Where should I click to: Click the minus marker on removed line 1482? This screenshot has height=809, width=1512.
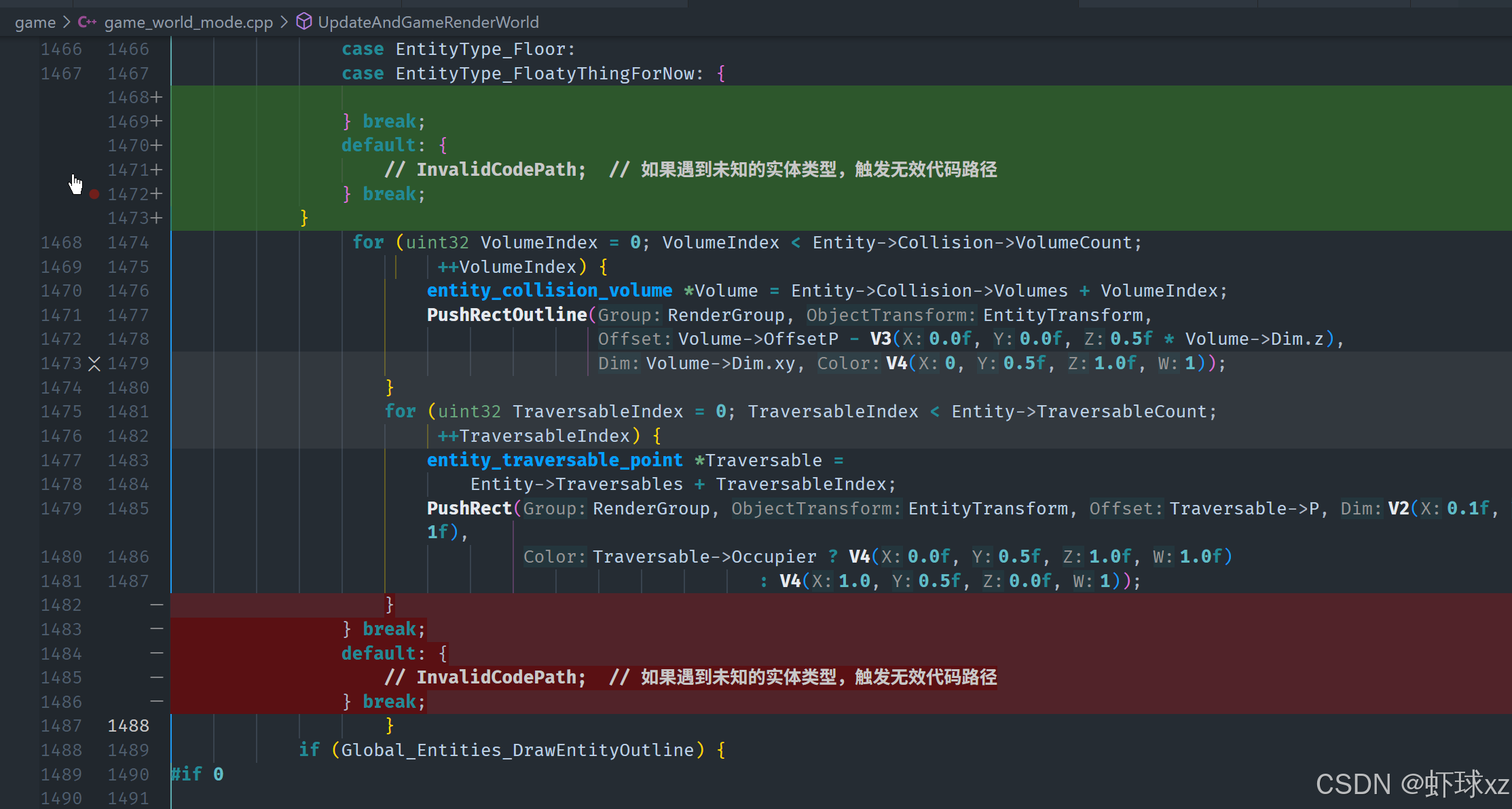click(x=157, y=605)
